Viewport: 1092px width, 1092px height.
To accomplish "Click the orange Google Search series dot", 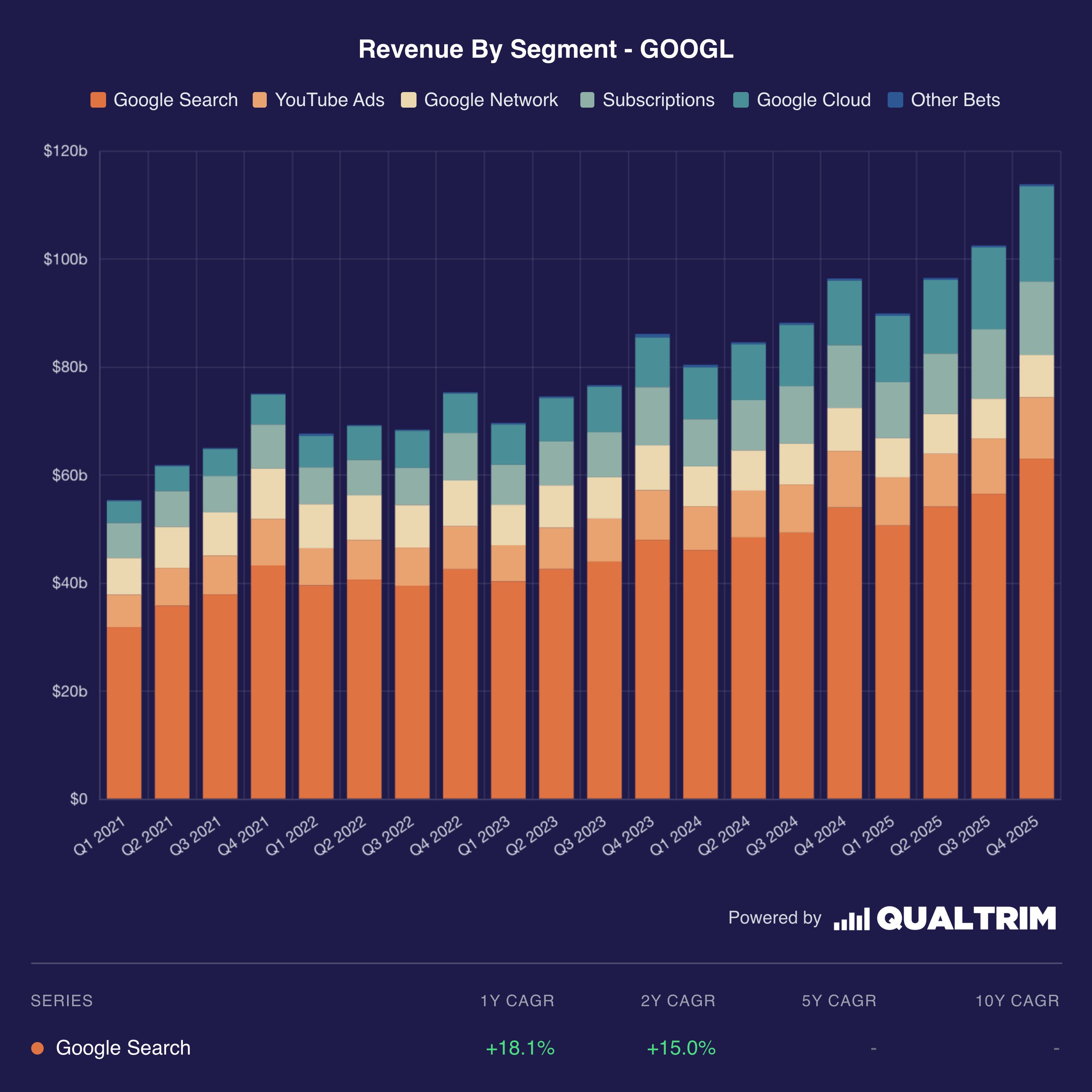I will (38, 1048).
